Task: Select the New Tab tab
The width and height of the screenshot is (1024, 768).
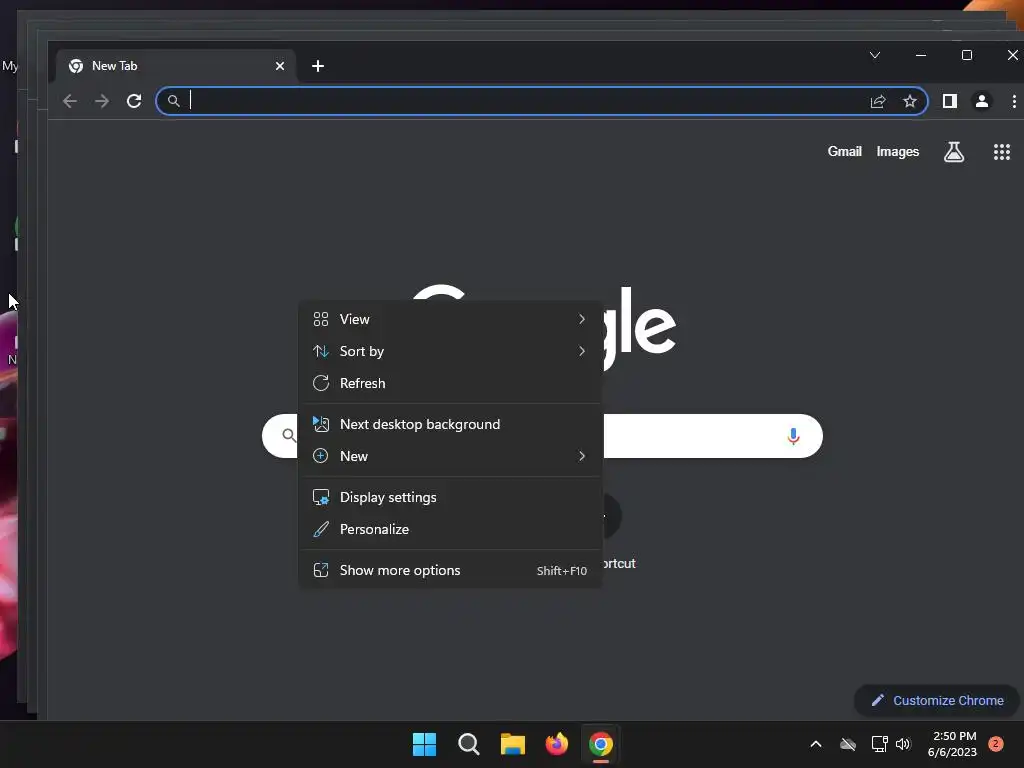Action: [174, 66]
